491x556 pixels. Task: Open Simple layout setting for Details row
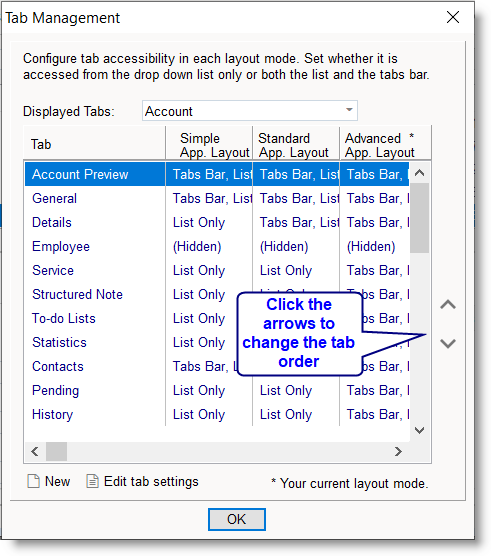point(209,223)
